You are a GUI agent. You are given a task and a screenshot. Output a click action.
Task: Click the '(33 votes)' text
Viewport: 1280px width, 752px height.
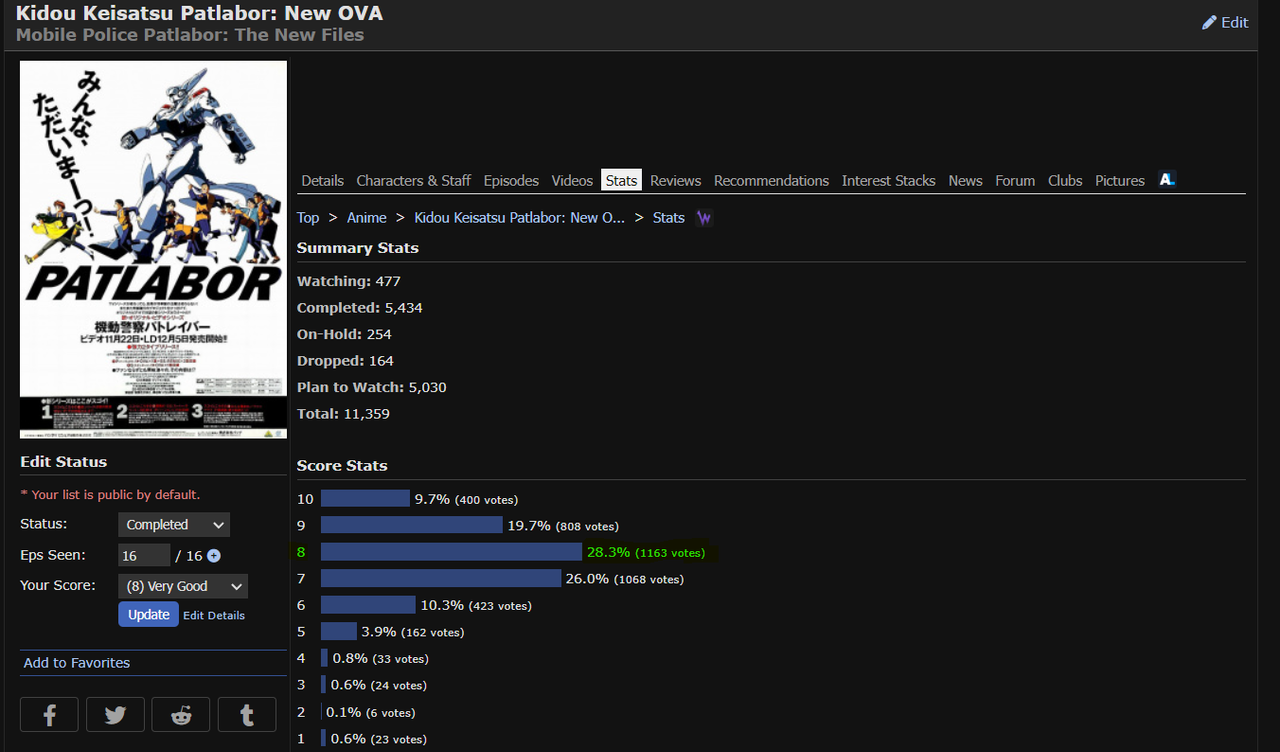(x=400, y=659)
